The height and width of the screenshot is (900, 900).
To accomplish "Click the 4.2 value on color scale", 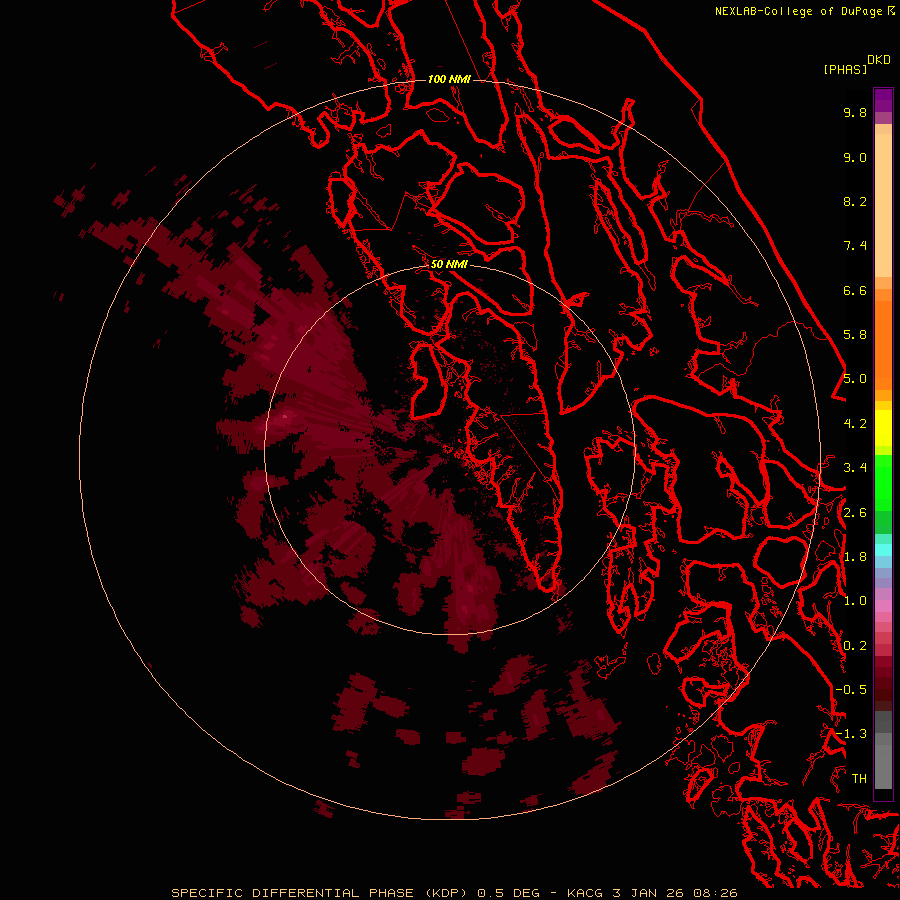I will 855,424.
